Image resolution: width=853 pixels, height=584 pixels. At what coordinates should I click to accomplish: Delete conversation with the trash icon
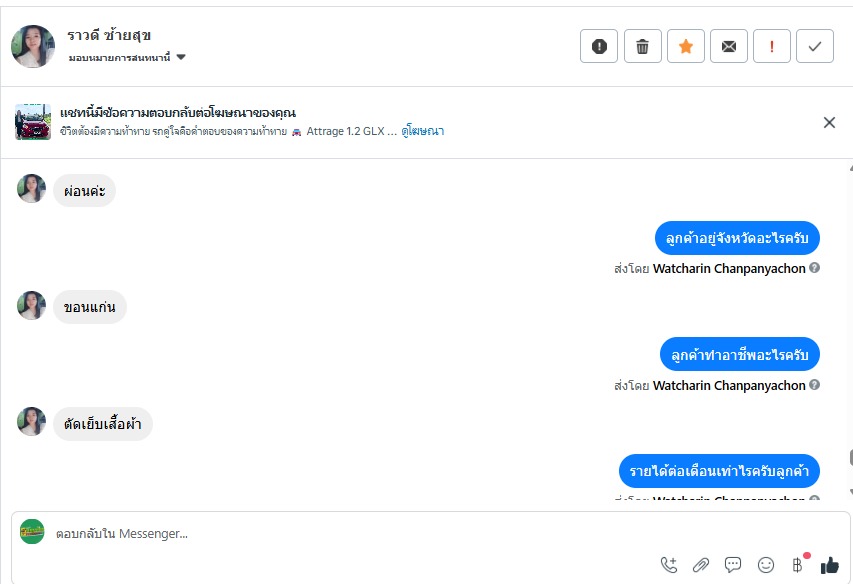tap(643, 46)
